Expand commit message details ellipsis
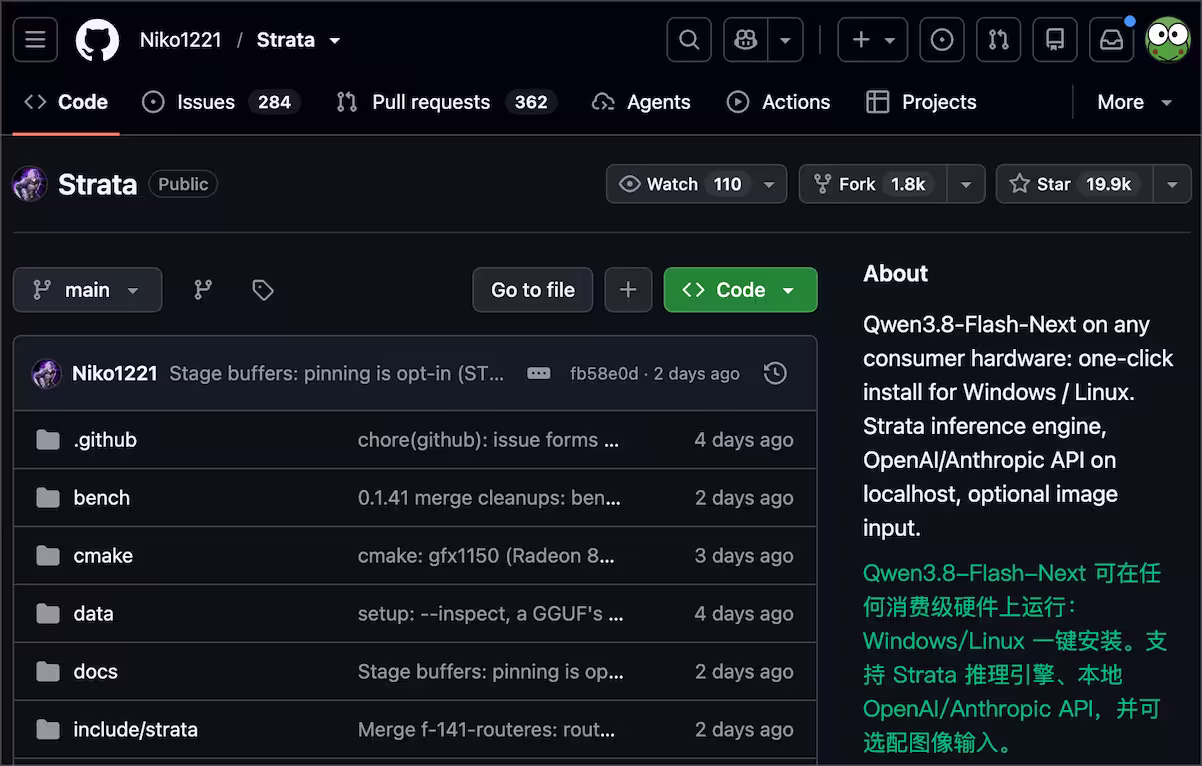The image size is (1202, 766). (539, 373)
